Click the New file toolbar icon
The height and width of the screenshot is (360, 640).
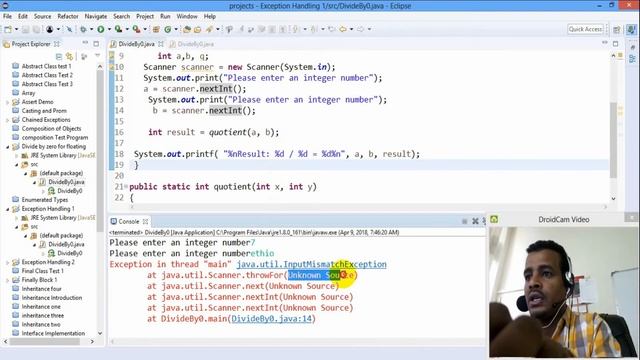click(8, 29)
